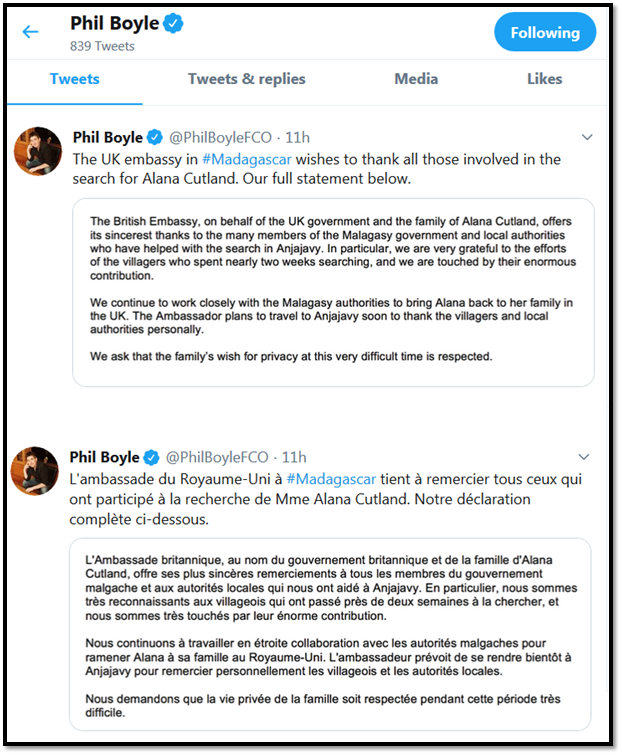622x755 pixels.
Task: Go back using the left arrow icon
Action: [30, 32]
